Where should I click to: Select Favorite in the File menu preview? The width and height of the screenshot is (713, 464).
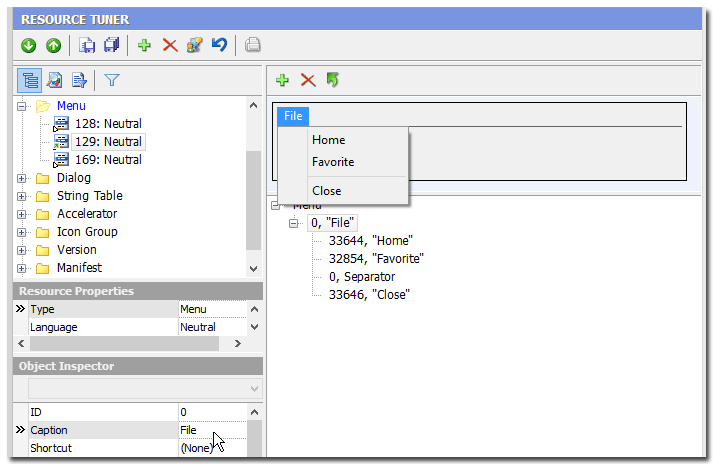(x=333, y=162)
